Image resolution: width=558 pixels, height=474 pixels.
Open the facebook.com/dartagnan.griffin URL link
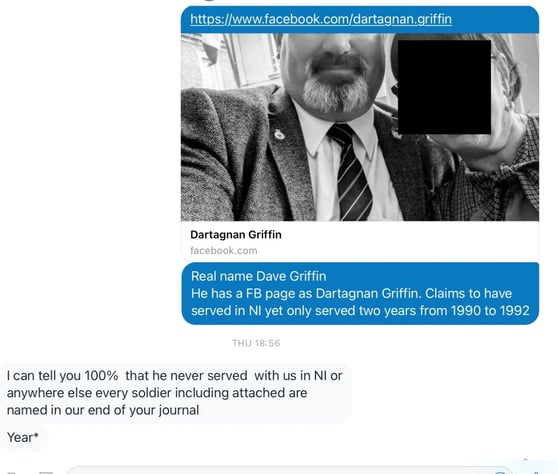point(321,19)
